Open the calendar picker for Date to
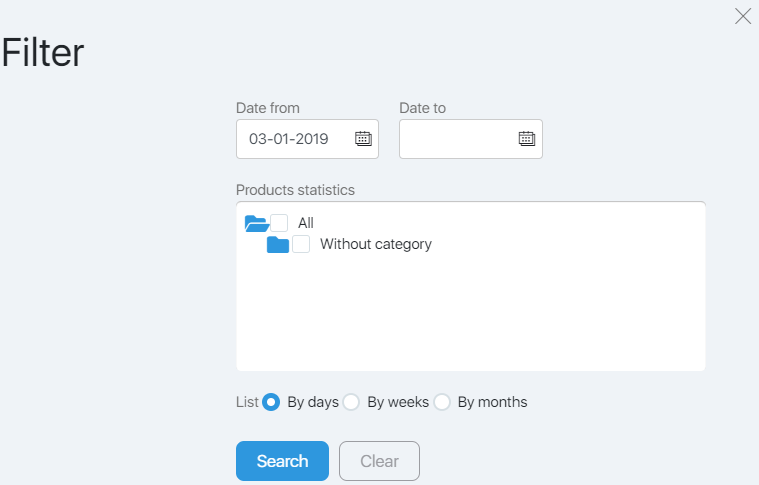The width and height of the screenshot is (759, 485). coord(527,139)
